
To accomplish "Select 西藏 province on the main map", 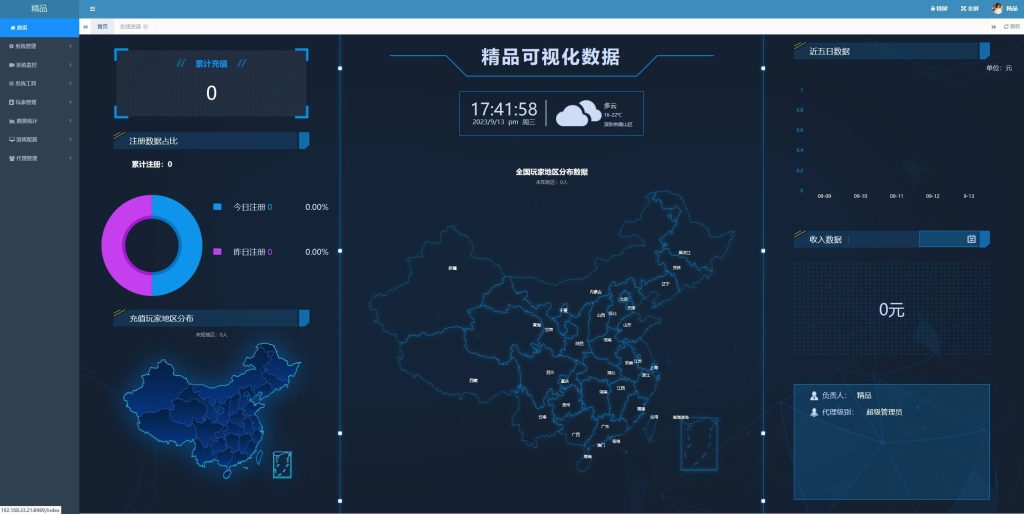I will coord(473,380).
